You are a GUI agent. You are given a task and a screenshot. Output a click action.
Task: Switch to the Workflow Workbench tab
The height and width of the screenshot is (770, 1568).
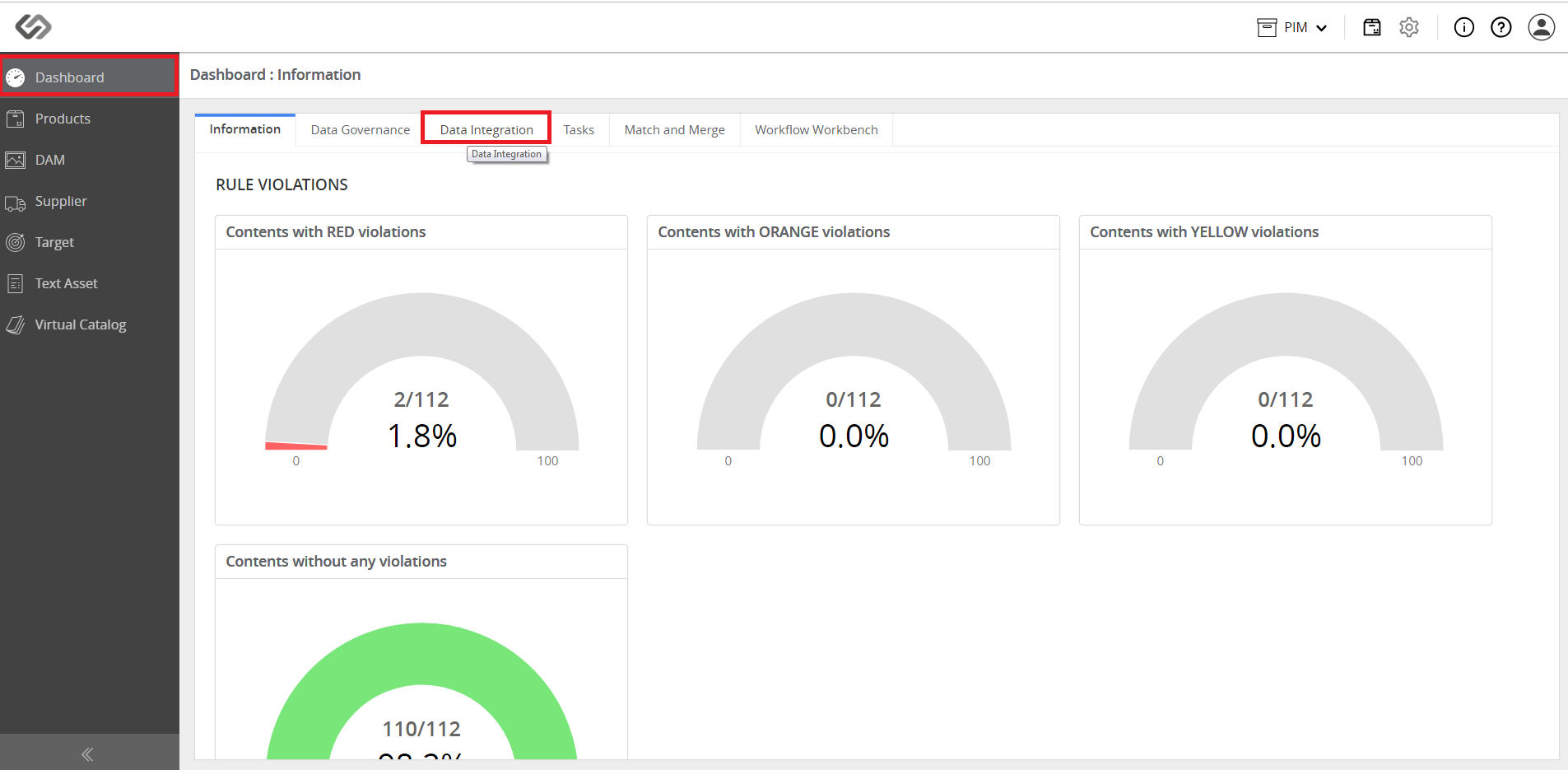(817, 129)
